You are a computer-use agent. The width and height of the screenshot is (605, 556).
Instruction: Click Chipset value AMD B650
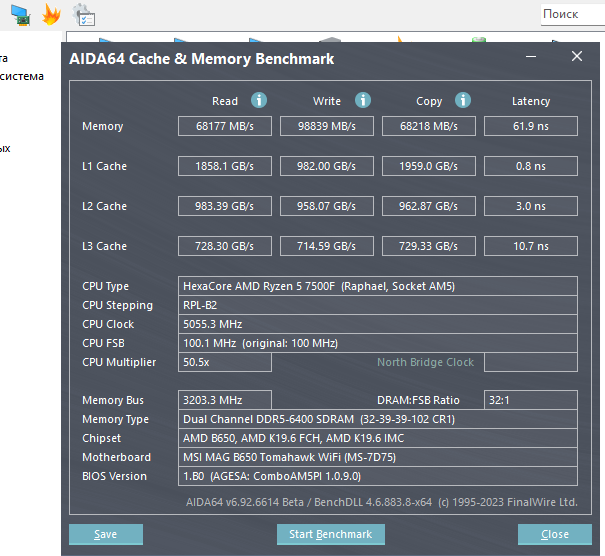tap(378, 438)
